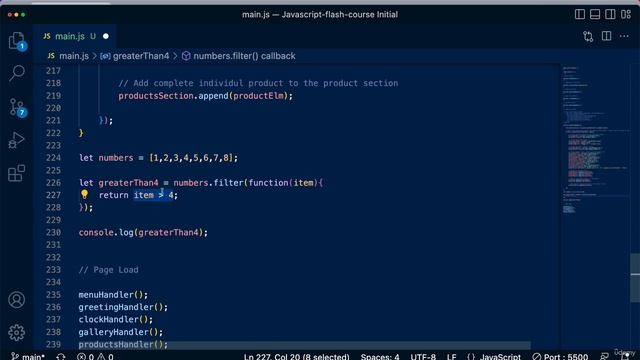Click the lightbulb code action icon
Image resolution: width=640 pixels, height=360 pixels.
(84, 195)
